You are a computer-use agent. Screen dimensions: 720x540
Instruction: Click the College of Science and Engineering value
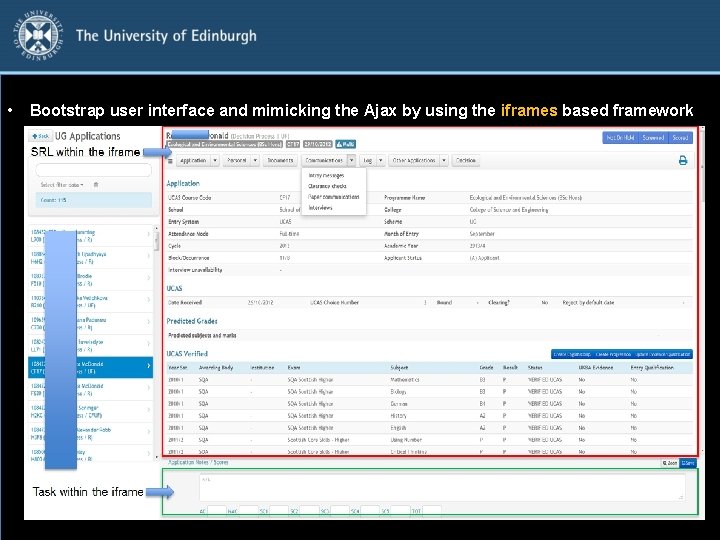(508, 210)
